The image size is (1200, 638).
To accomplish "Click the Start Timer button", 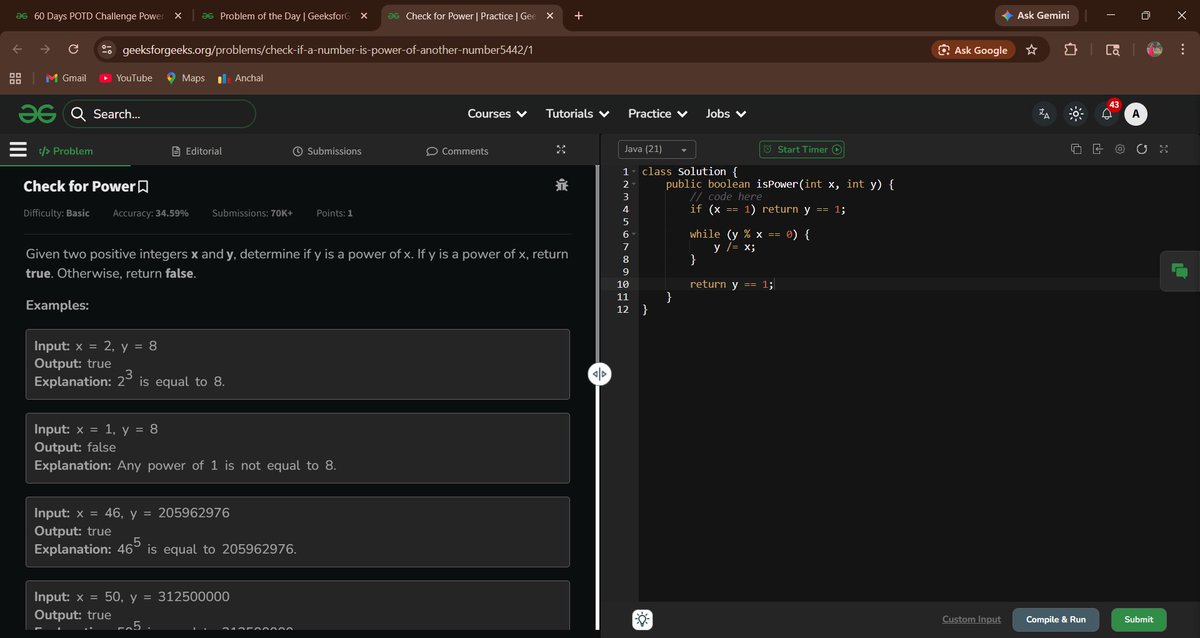I will click(x=802, y=149).
